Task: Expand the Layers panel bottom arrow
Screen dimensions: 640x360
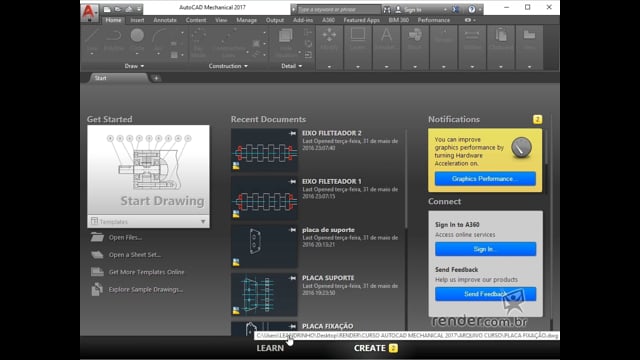Action: (358, 67)
